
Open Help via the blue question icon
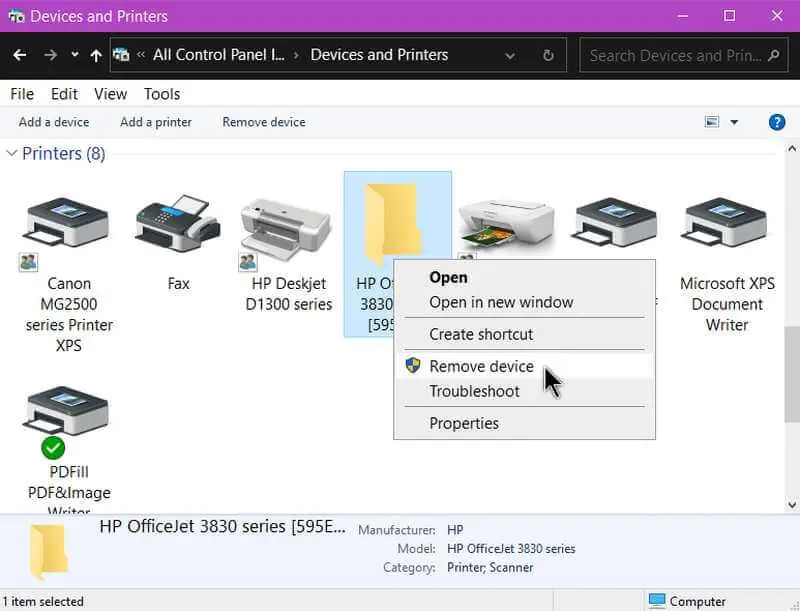777,122
